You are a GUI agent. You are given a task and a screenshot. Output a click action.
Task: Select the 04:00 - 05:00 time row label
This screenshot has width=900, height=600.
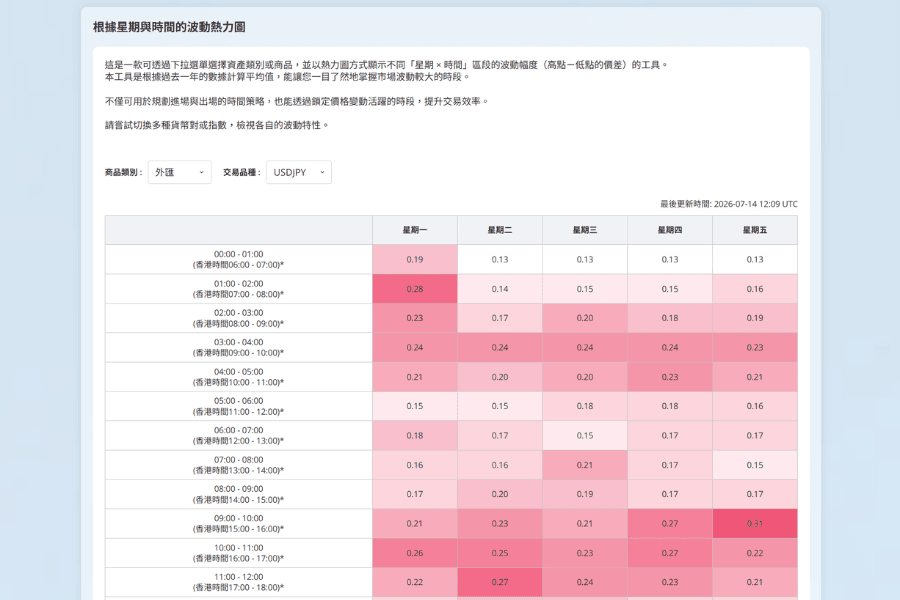pos(239,377)
